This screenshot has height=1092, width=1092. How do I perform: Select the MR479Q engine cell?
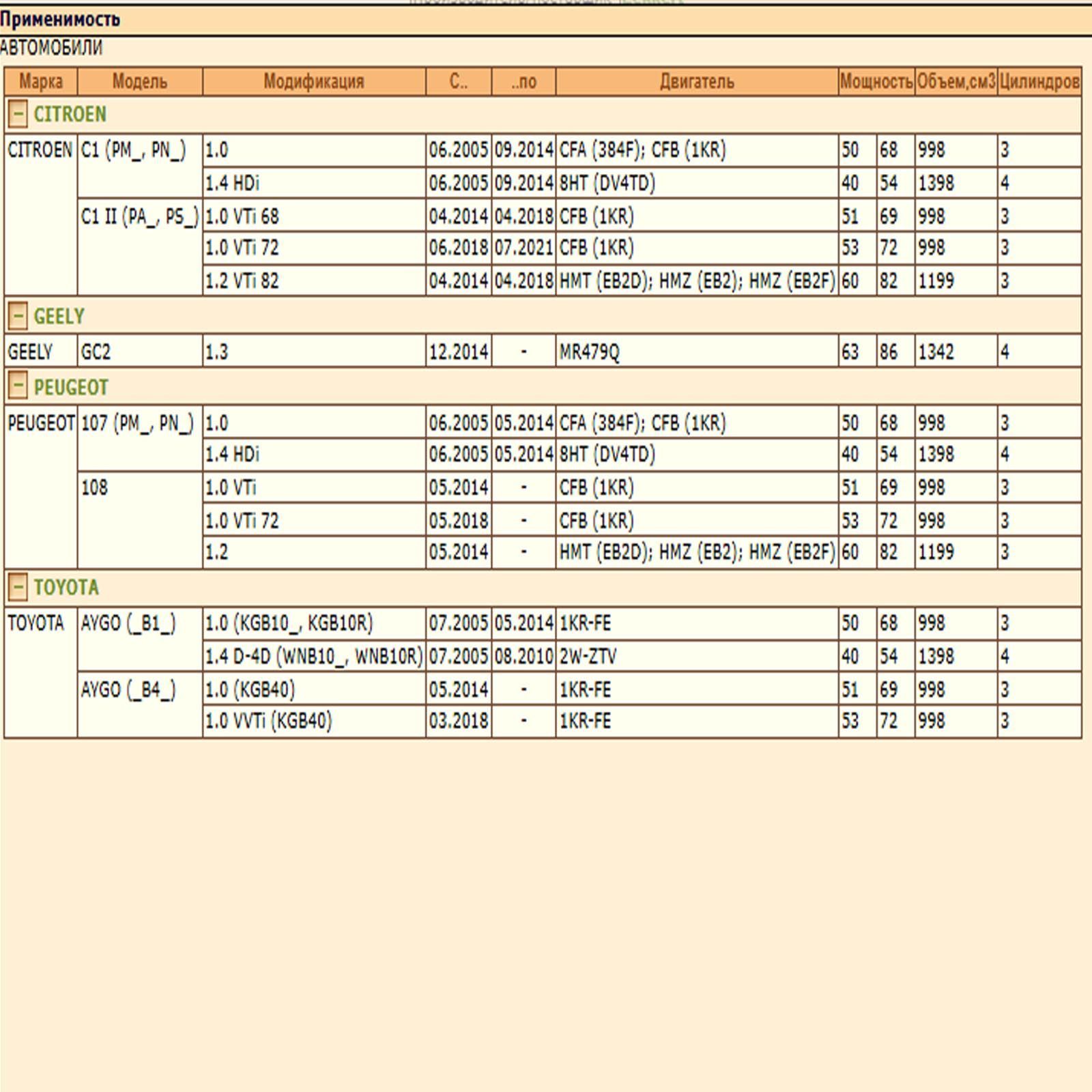(590, 352)
